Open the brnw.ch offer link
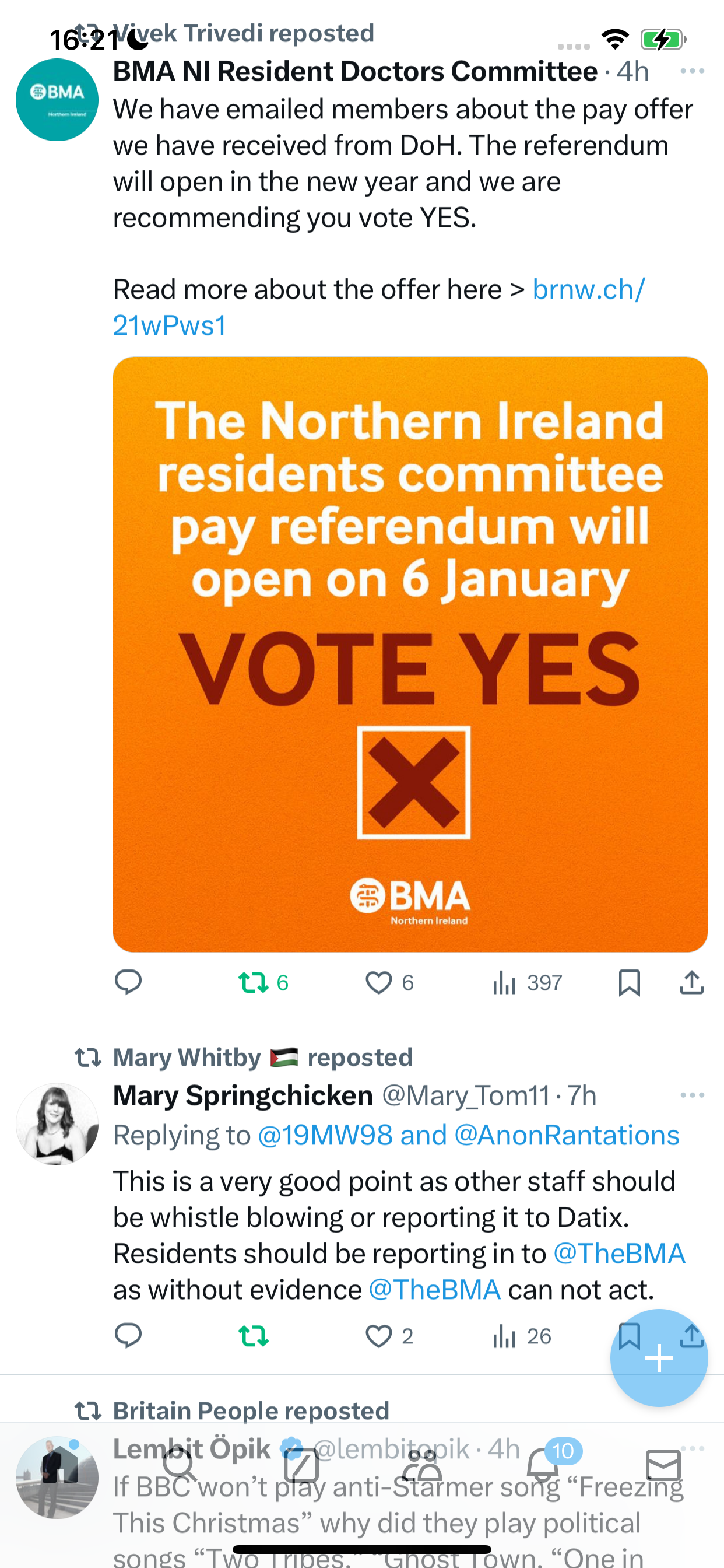Viewport: 724px width, 1568px height. [379, 307]
